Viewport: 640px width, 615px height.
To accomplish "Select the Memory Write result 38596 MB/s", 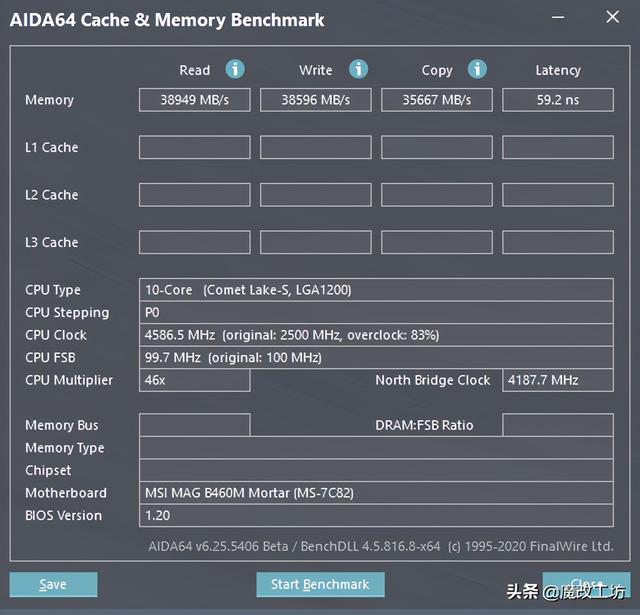I will (x=315, y=100).
